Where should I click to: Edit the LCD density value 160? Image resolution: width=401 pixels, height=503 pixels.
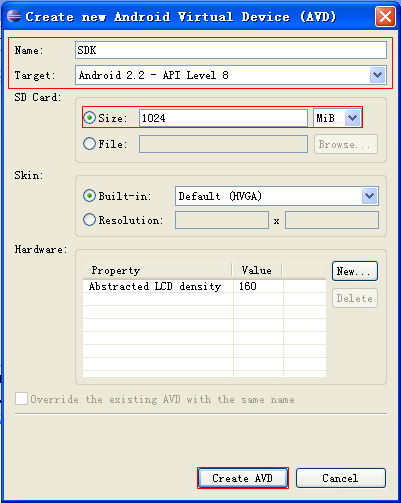[258, 286]
